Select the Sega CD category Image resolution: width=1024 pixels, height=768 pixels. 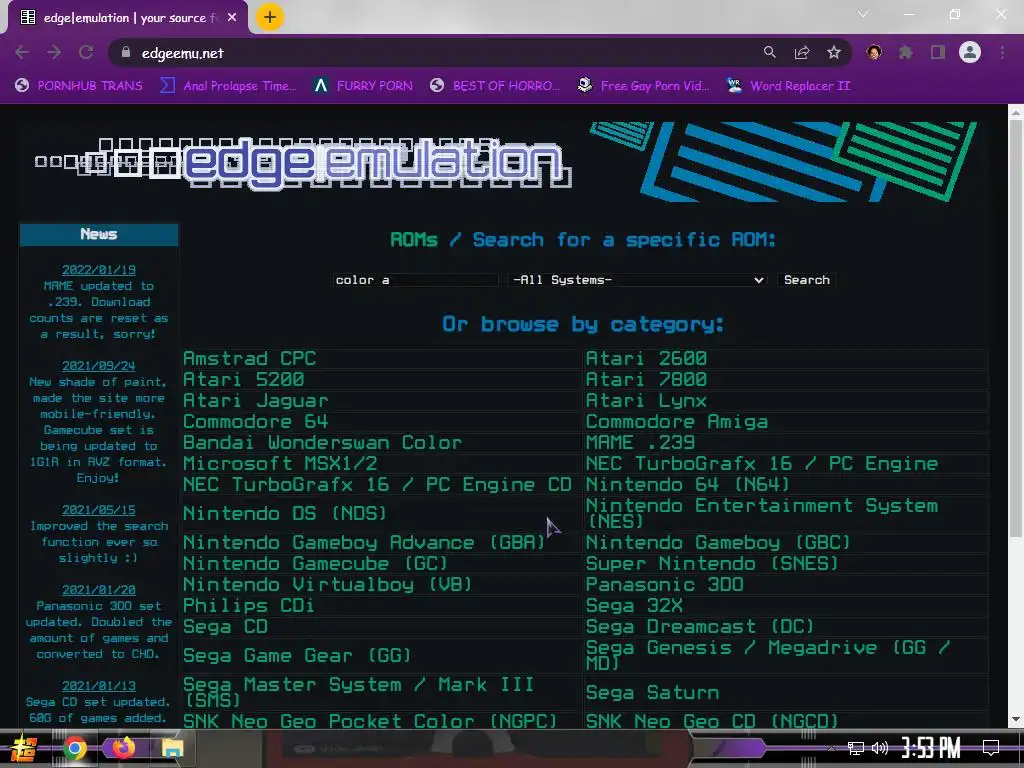tap(225, 626)
